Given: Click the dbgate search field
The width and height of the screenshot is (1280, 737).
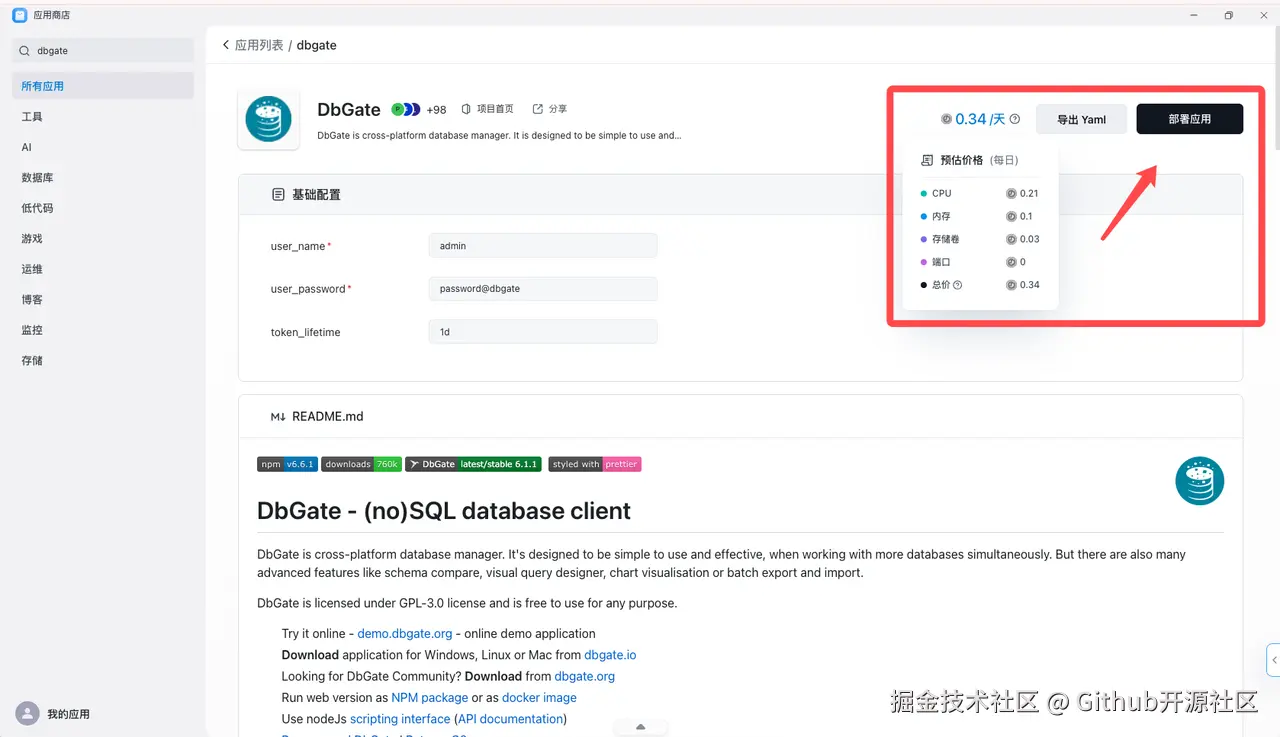Looking at the screenshot, I should pos(103,51).
